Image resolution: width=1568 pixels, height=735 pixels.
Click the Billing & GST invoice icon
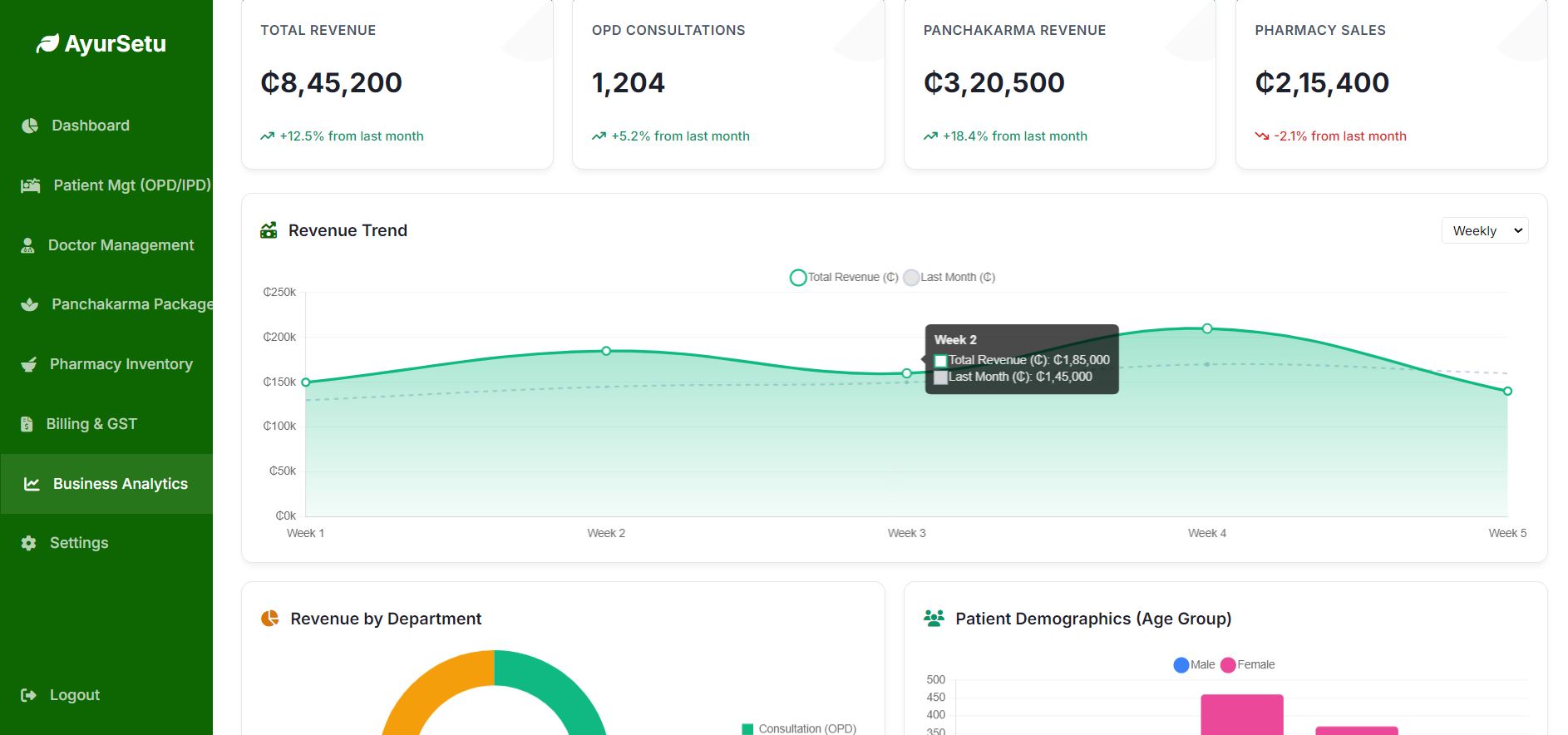click(27, 424)
